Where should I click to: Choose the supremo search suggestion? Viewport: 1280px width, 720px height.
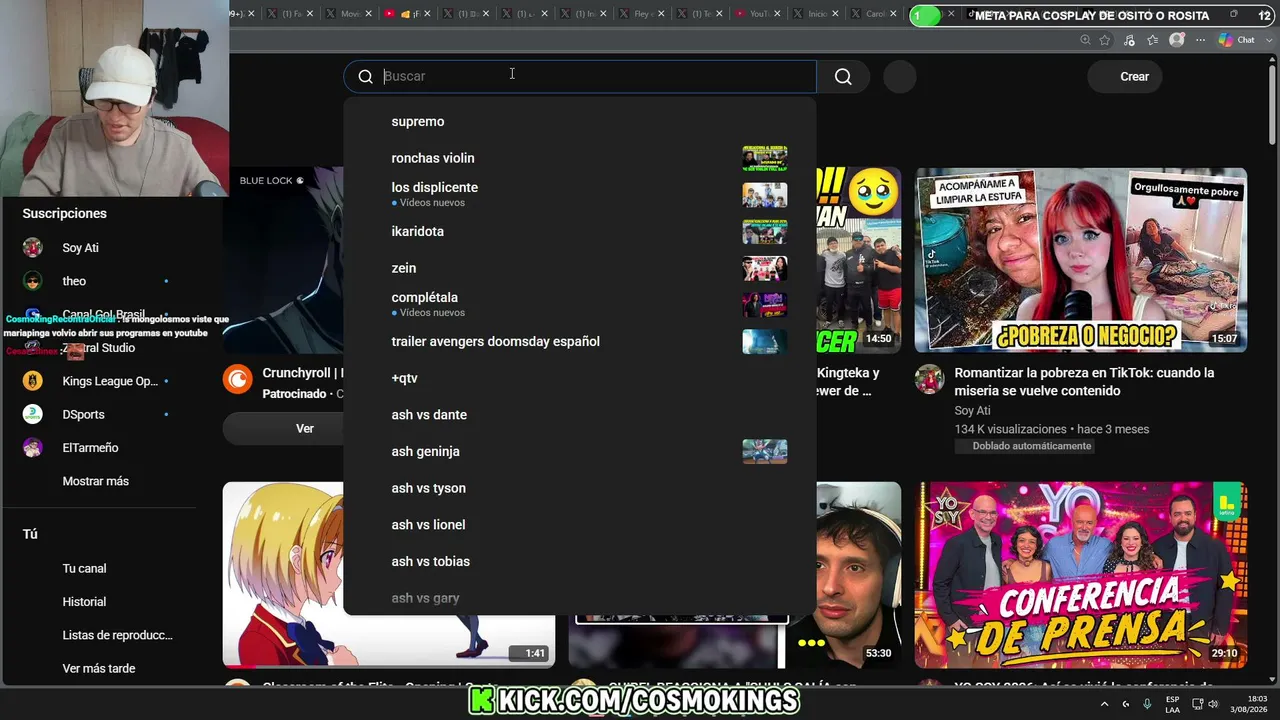(580, 121)
